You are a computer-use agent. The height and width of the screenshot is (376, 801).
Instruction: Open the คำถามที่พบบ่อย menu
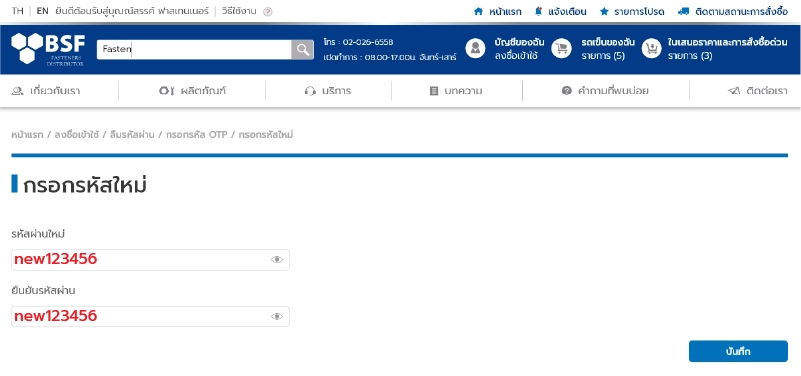click(x=613, y=91)
